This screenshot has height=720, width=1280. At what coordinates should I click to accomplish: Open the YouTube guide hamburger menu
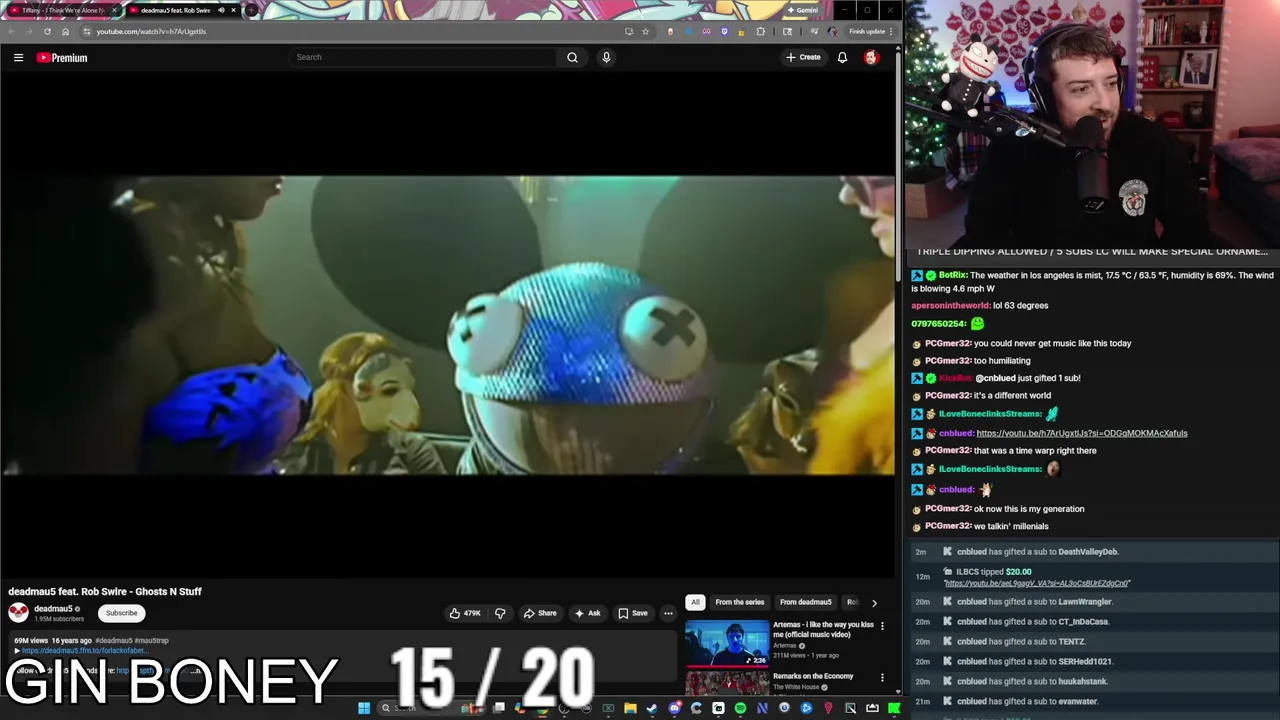[x=18, y=58]
